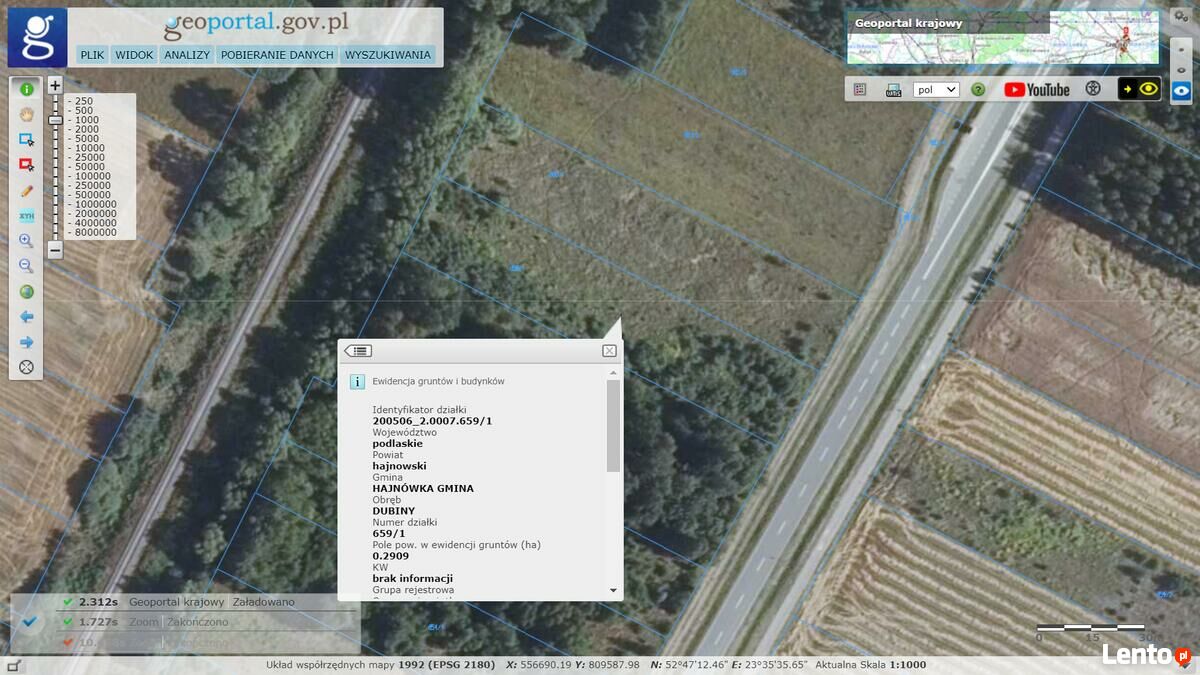Viewport: 1200px width, 675px height.
Task: Open the YouTube link
Action: (1036, 90)
